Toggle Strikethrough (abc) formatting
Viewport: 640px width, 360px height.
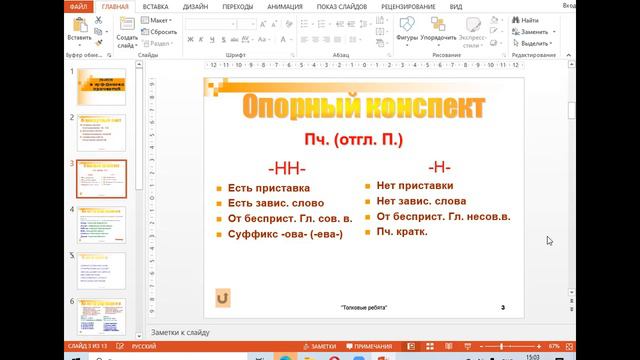[234, 40]
